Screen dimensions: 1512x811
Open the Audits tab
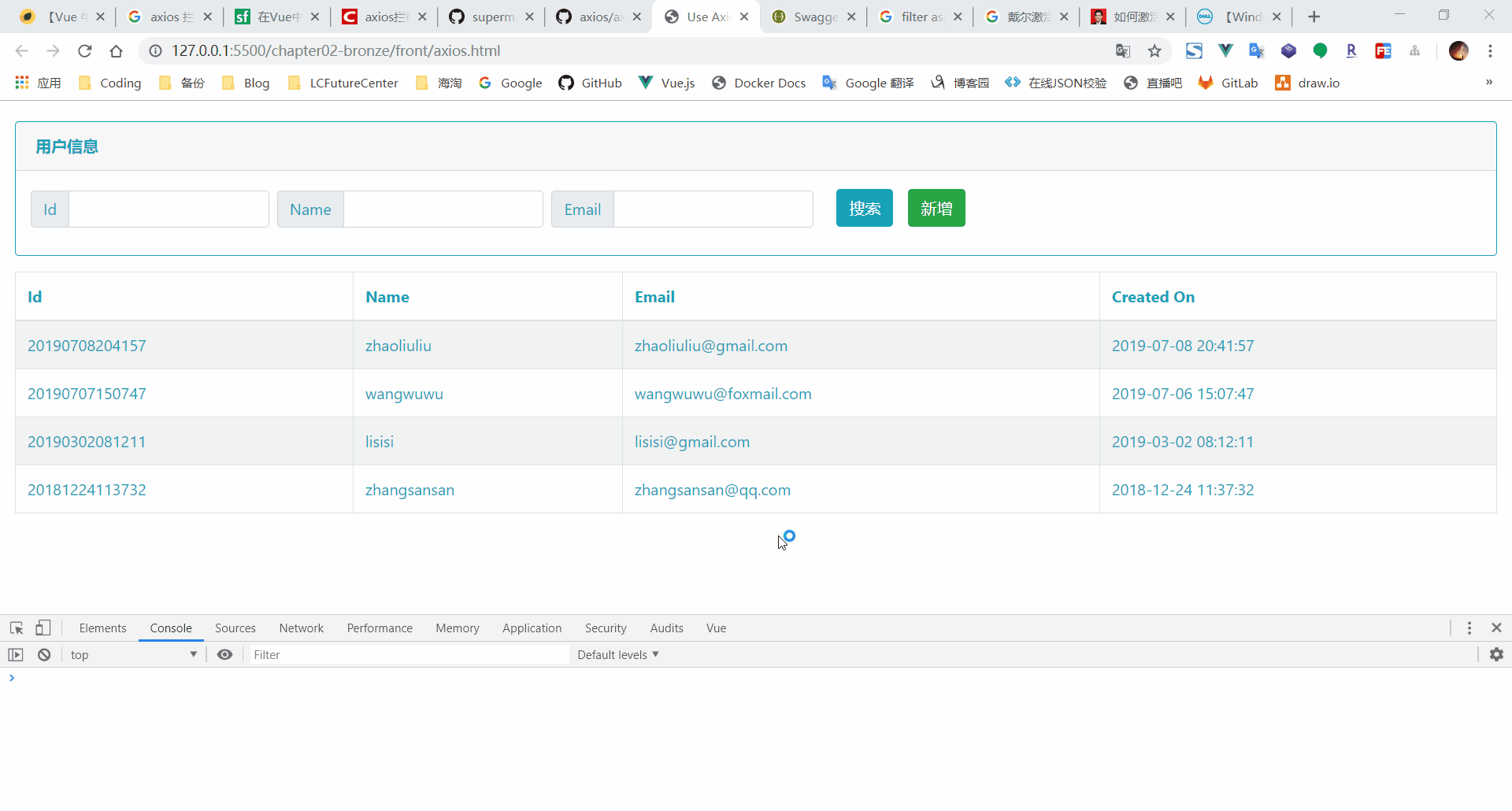(667, 628)
